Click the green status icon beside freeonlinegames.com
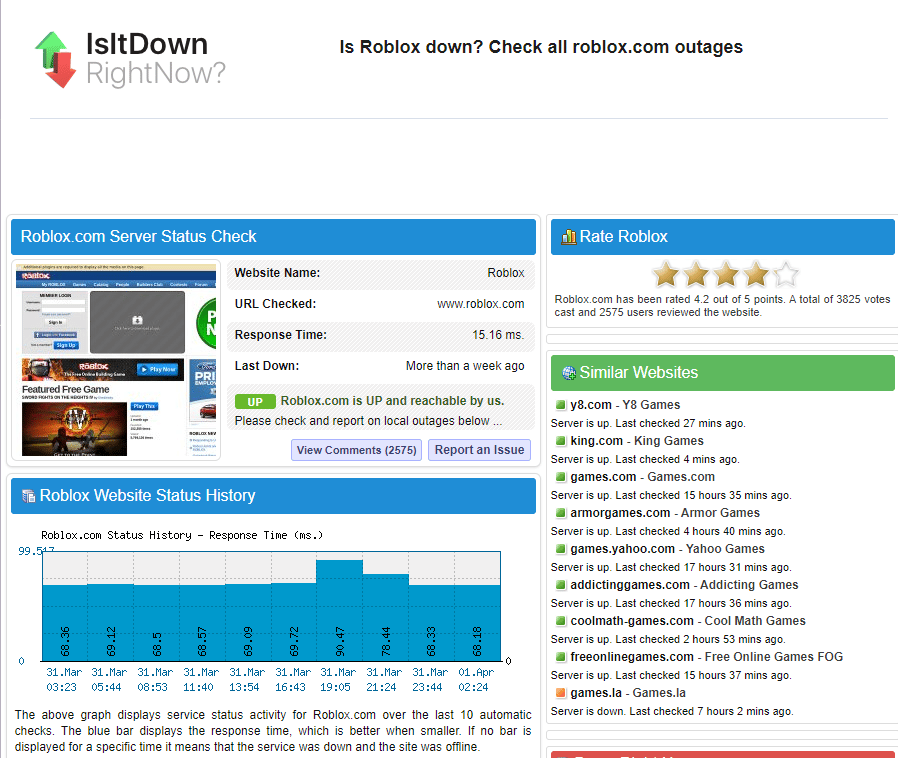The height and width of the screenshot is (758, 898). pyautogui.click(x=561, y=657)
